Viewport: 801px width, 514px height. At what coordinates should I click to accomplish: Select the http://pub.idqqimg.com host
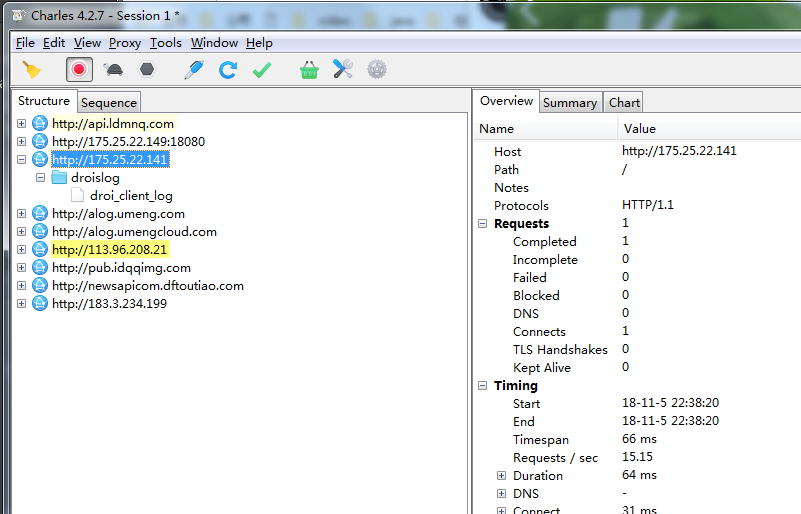point(122,267)
